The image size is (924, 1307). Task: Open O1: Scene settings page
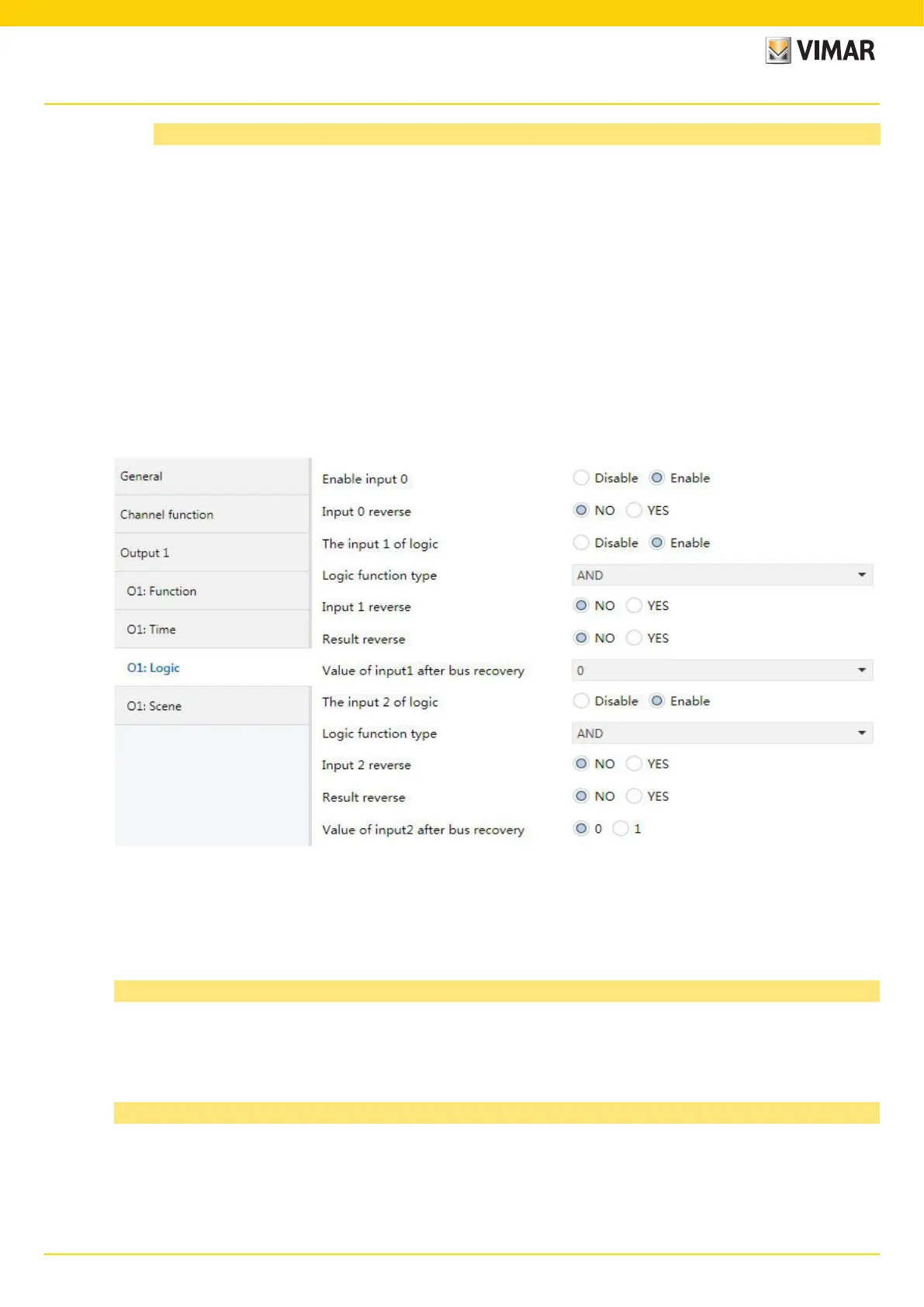[x=212, y=706]
